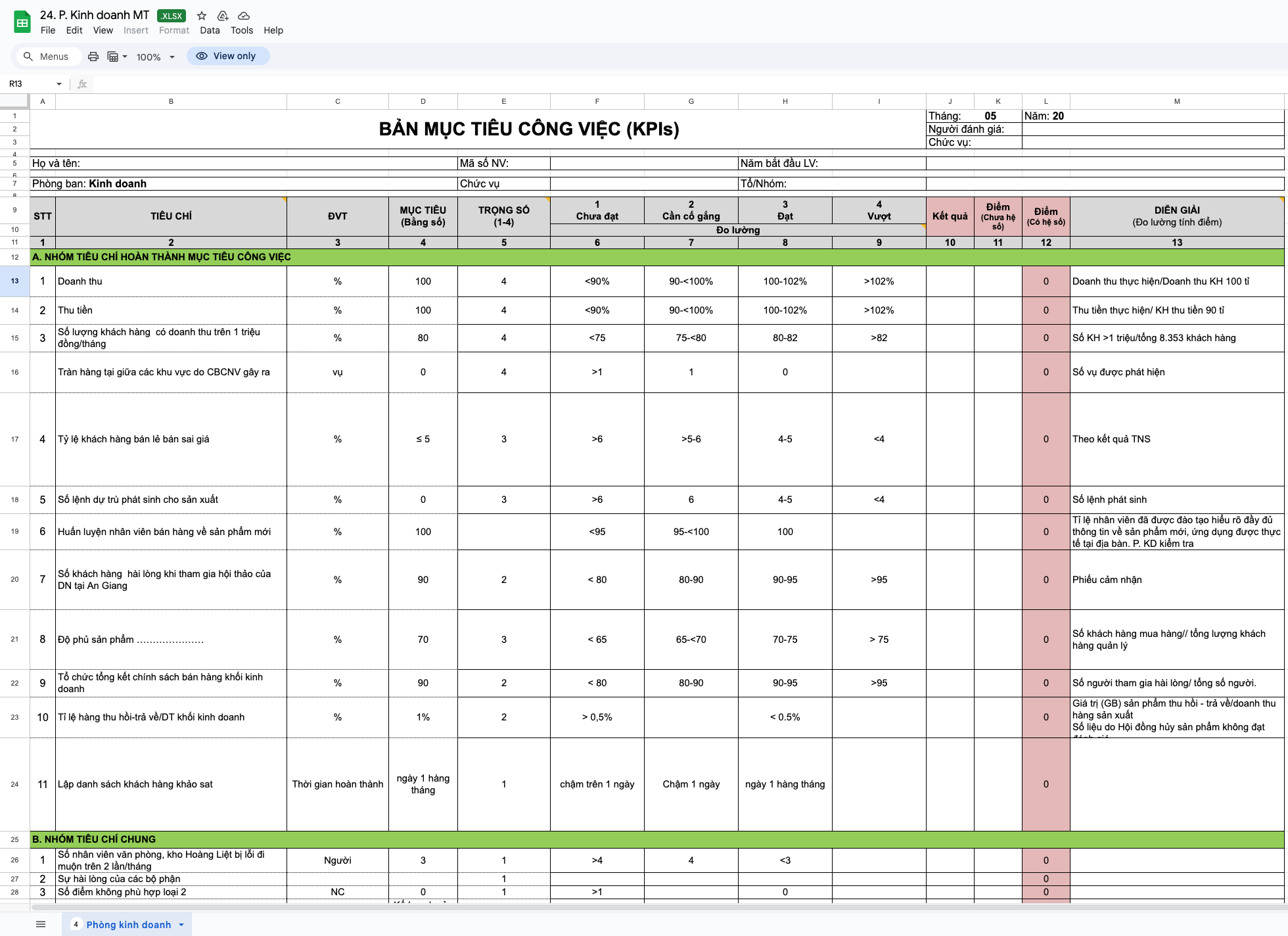Screen dimensions: 1288x936
Task: Click the pink Điểm cell for Doanh thu
Action: (x=1046, y=281)
